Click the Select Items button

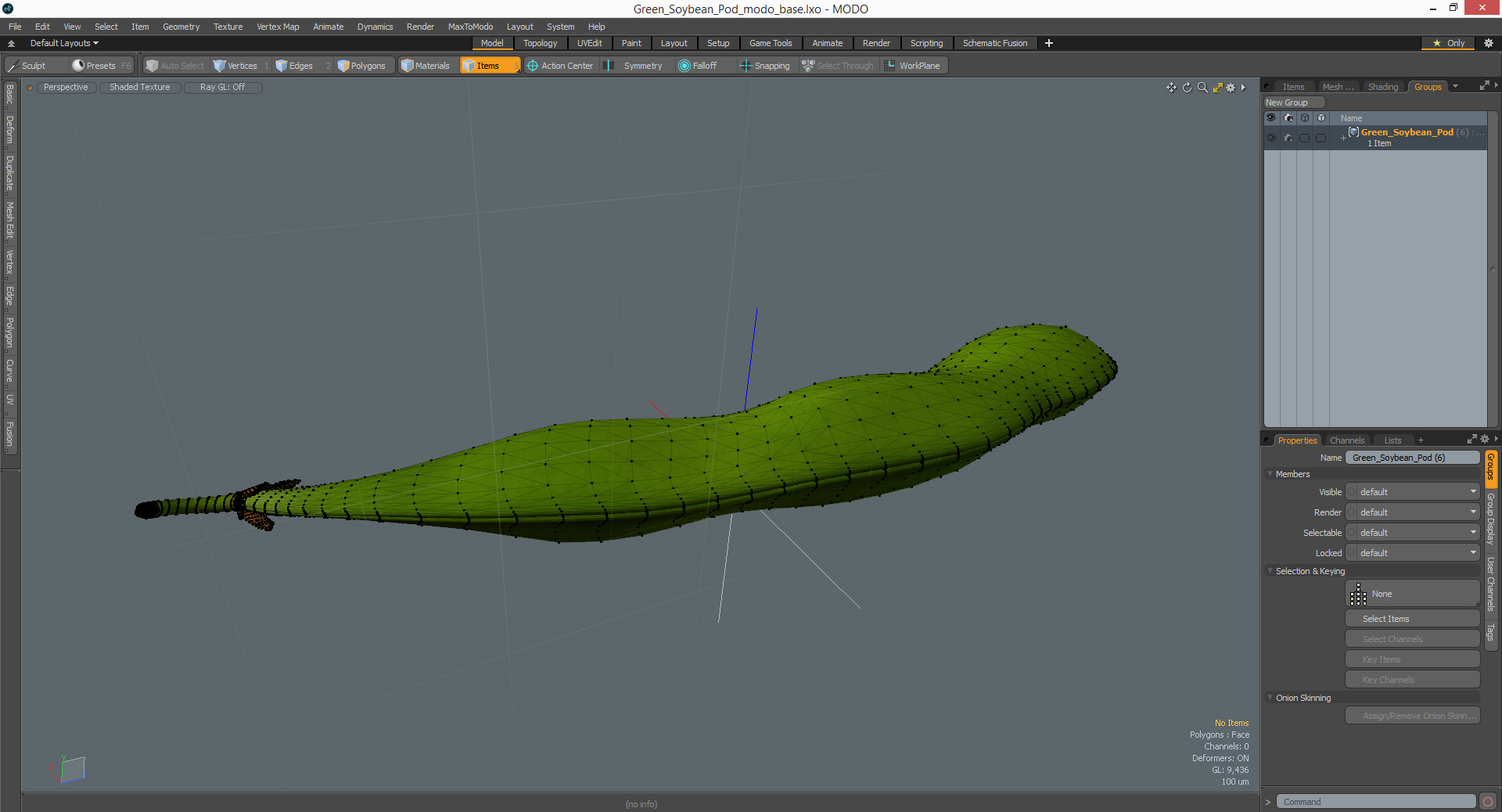point(1412,619)
